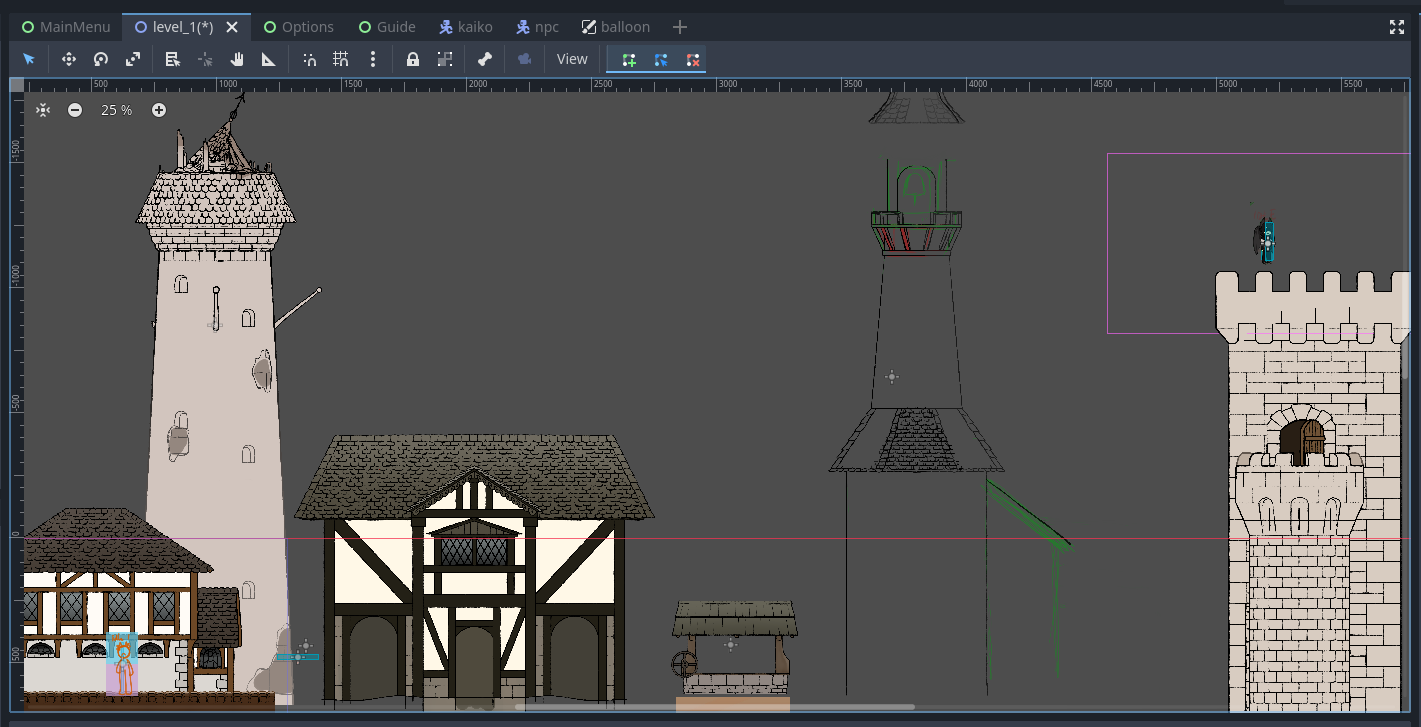The height and width of the screenshot is (727, 1421).
Task: Click the list-select nodes tool
Action: click(x=173, y=59)
